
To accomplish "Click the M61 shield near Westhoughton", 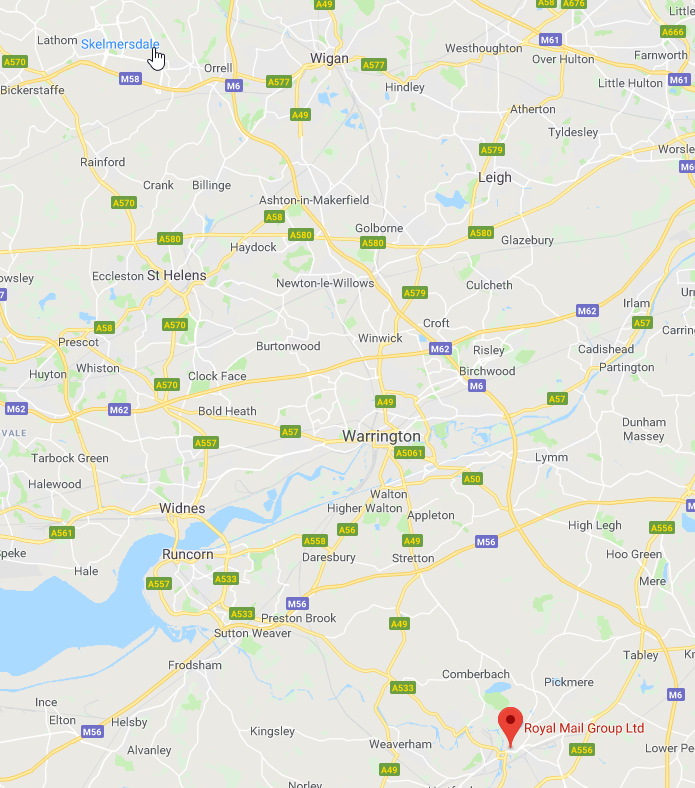I will coord(550,40).
